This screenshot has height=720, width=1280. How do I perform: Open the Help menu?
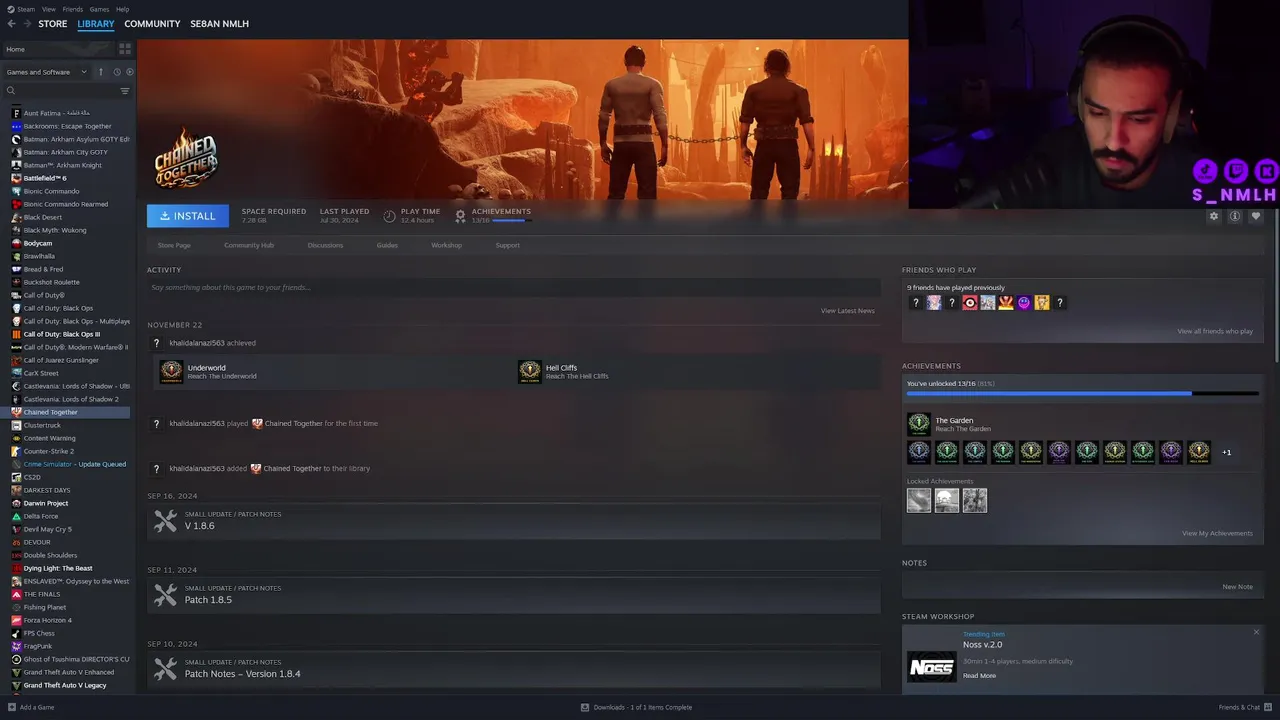pyautogui.click(x=122, y=9)
